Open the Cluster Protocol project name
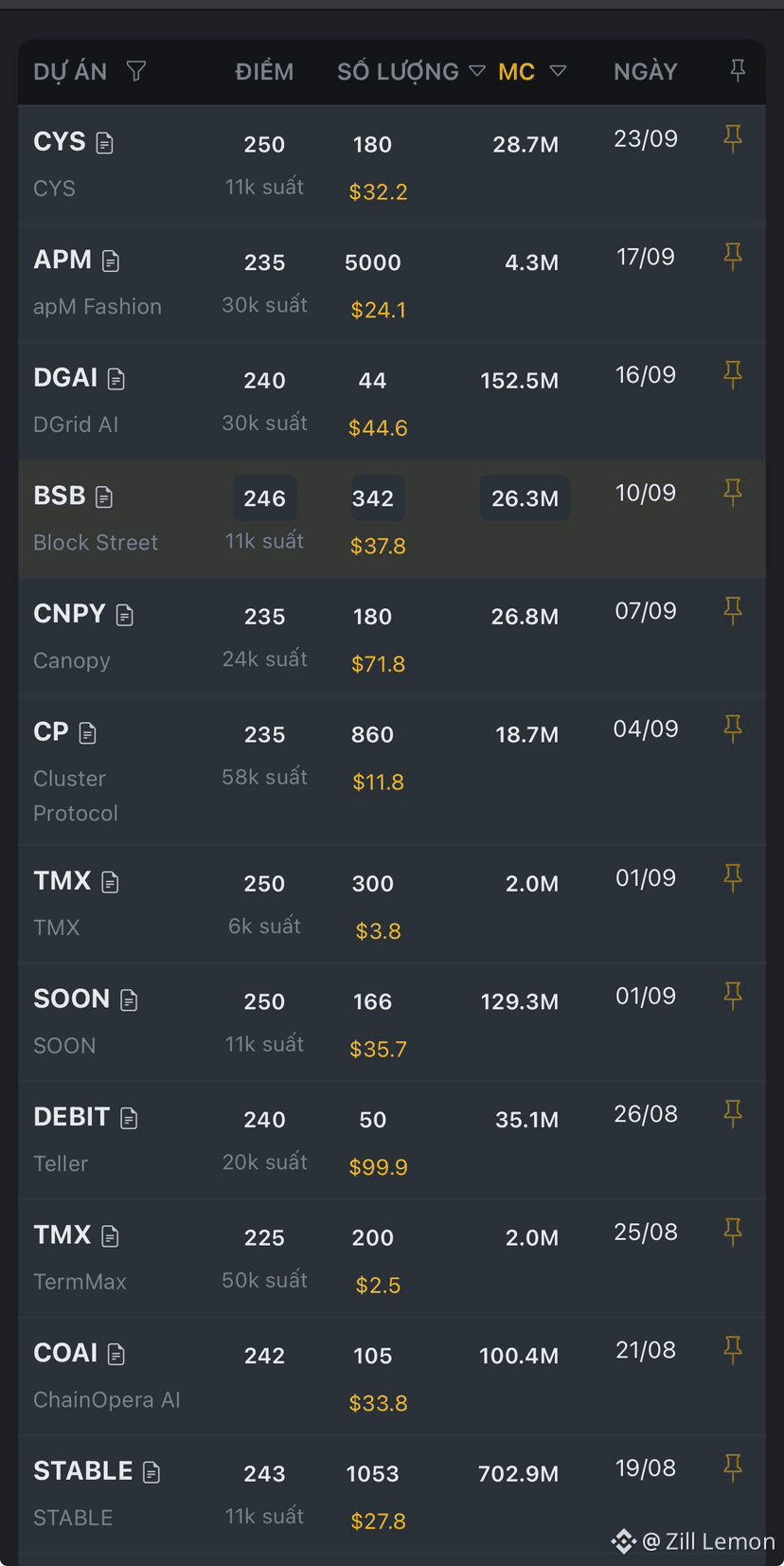This screenshot has height=1566, width=784. coord(76,796)
